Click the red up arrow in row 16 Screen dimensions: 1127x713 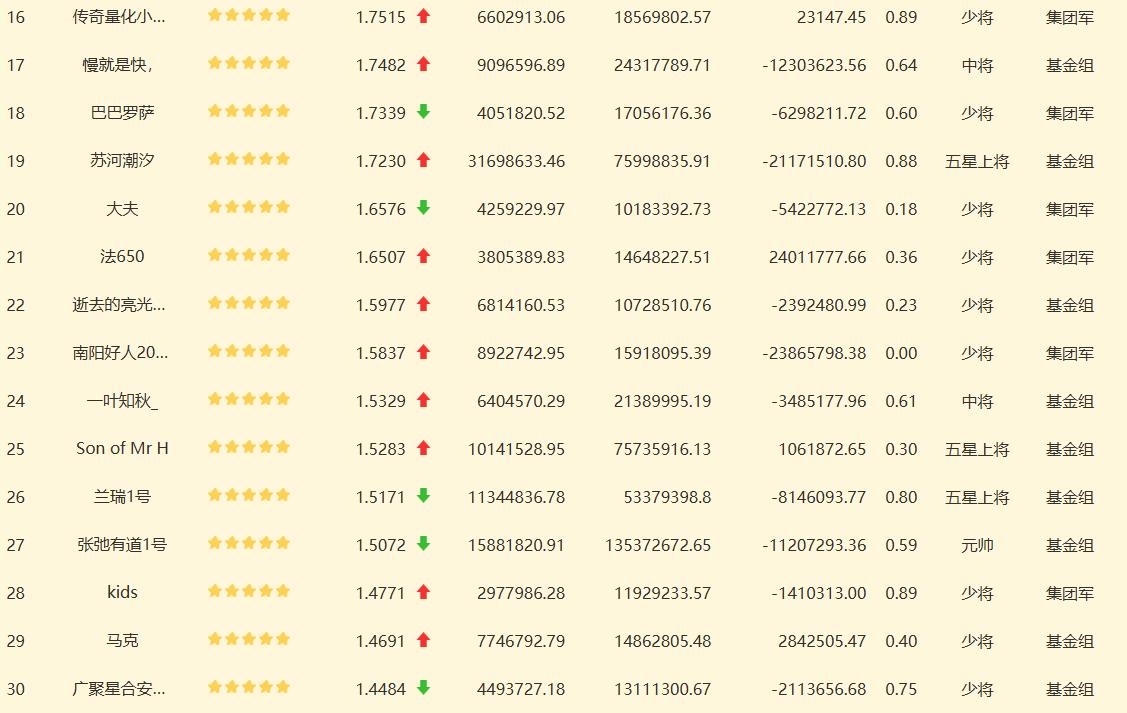(423, 16)
